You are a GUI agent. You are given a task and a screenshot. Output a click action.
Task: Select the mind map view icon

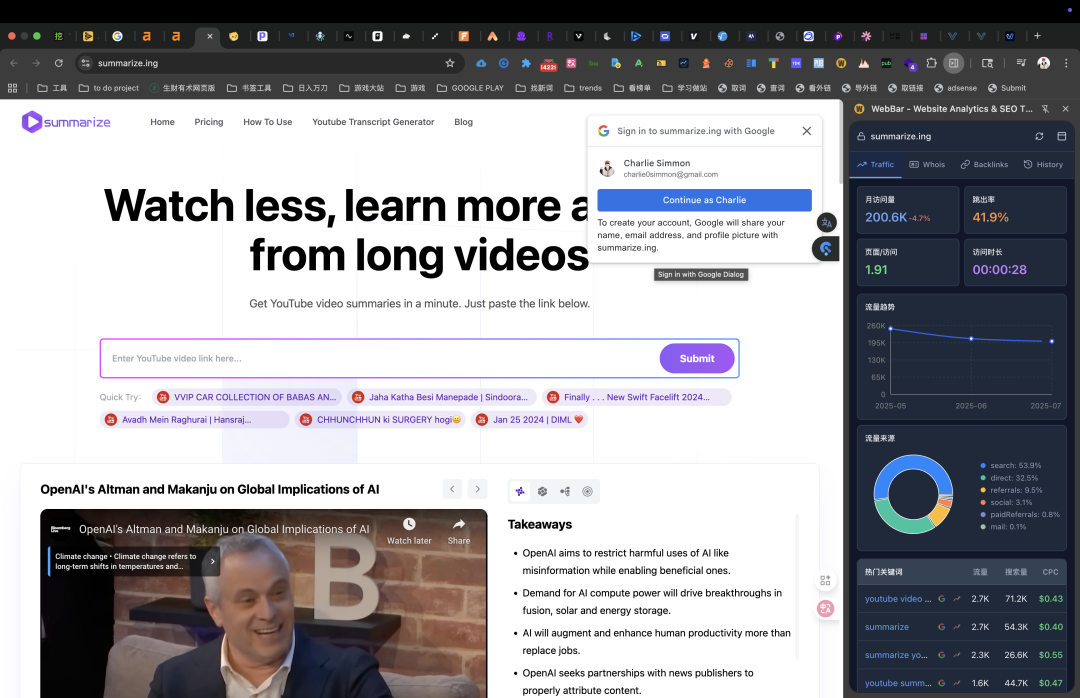tap(565, 491)
